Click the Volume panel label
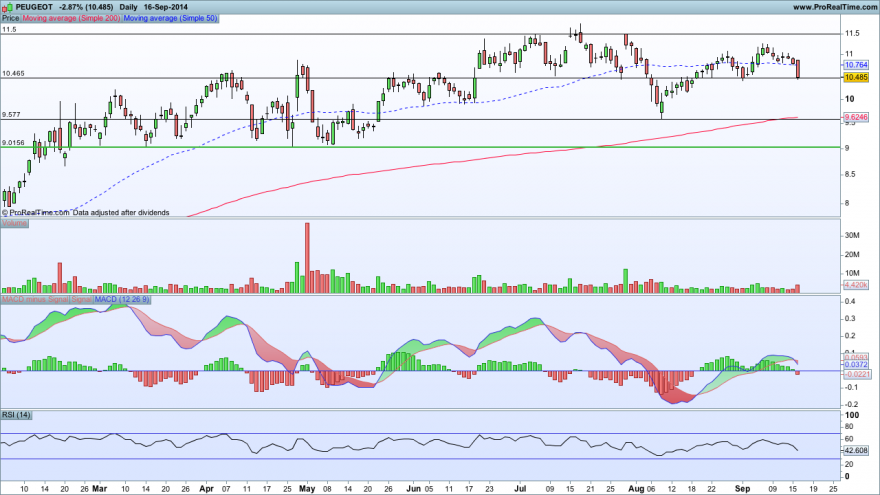This screenshot has height=495, width=880. (14, 223)
